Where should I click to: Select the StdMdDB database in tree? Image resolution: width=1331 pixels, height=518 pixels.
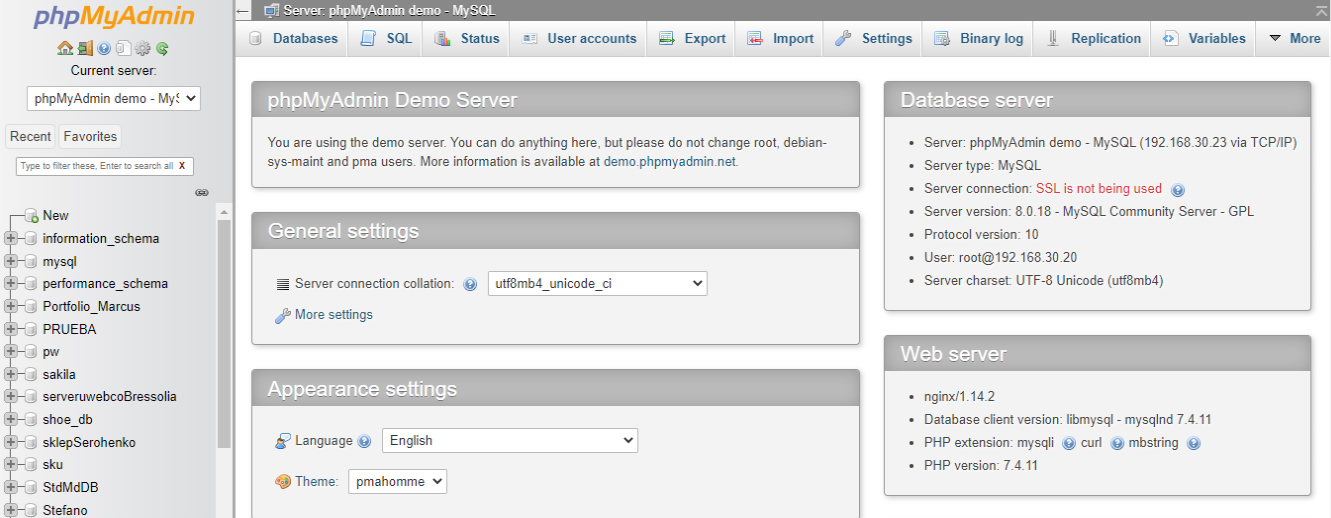coord(70,488)
